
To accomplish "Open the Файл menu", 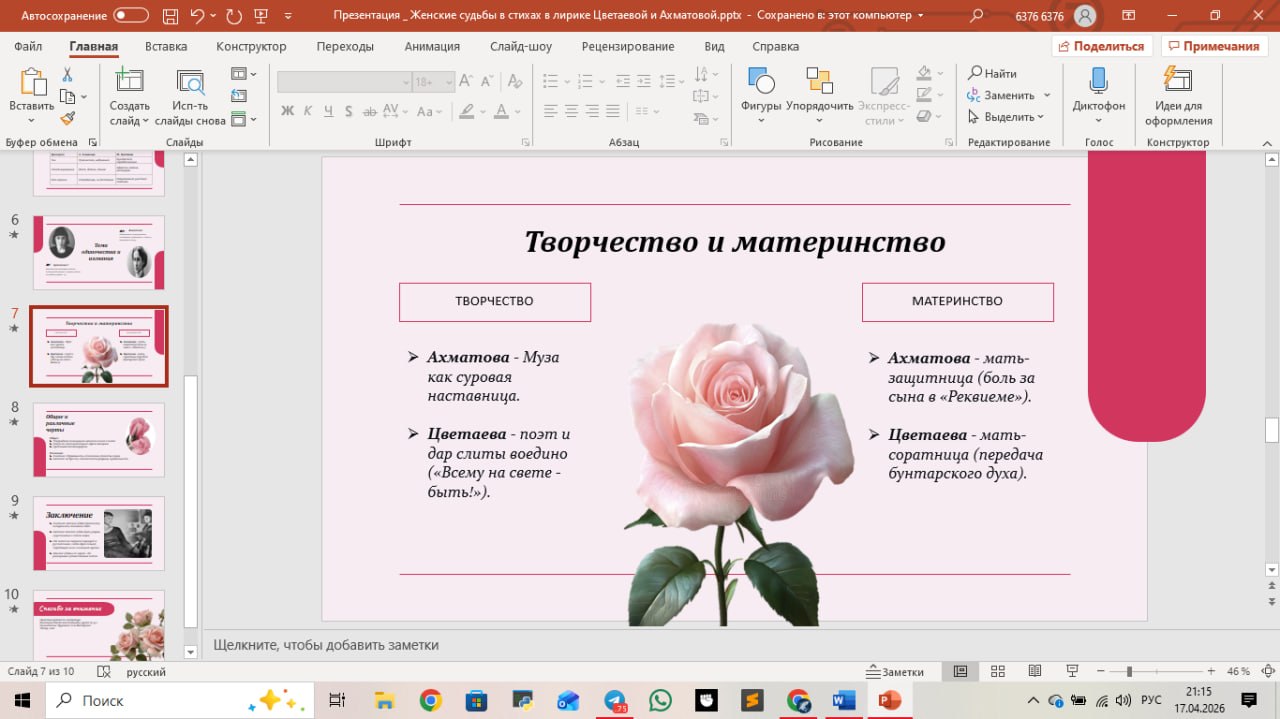I will [x=28, y=46].
